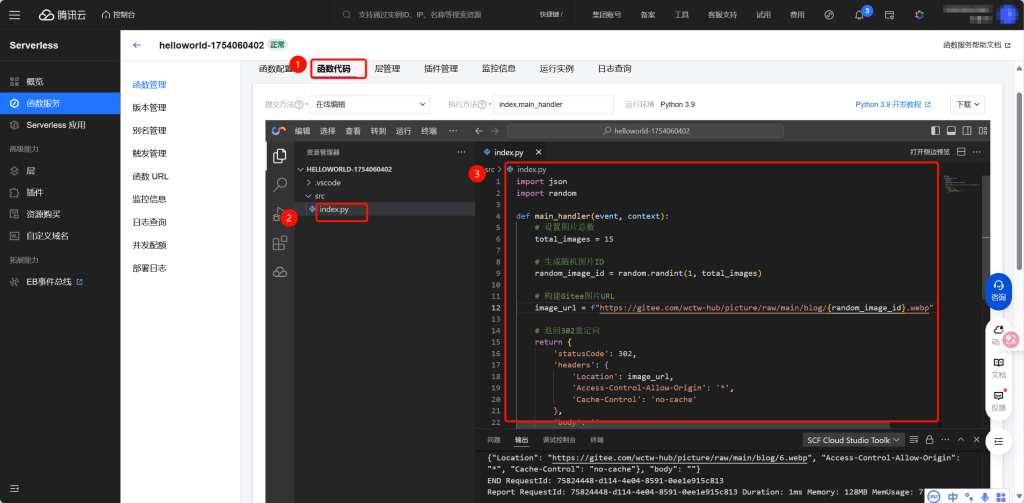Click the editor's forward navigation arrow
The width and height of the screenshot is (1024, 503).
(x=495, y=131)
